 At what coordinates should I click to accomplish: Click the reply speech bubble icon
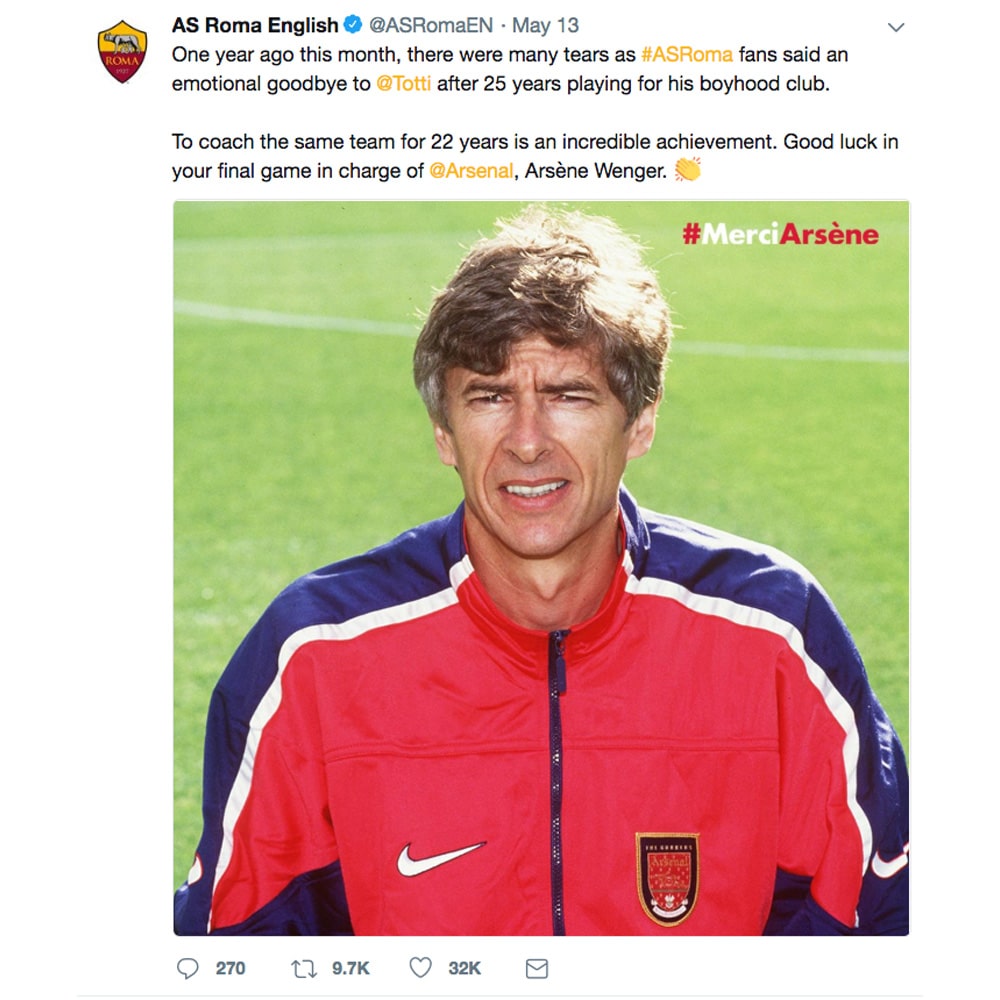[x=188, y=968]
